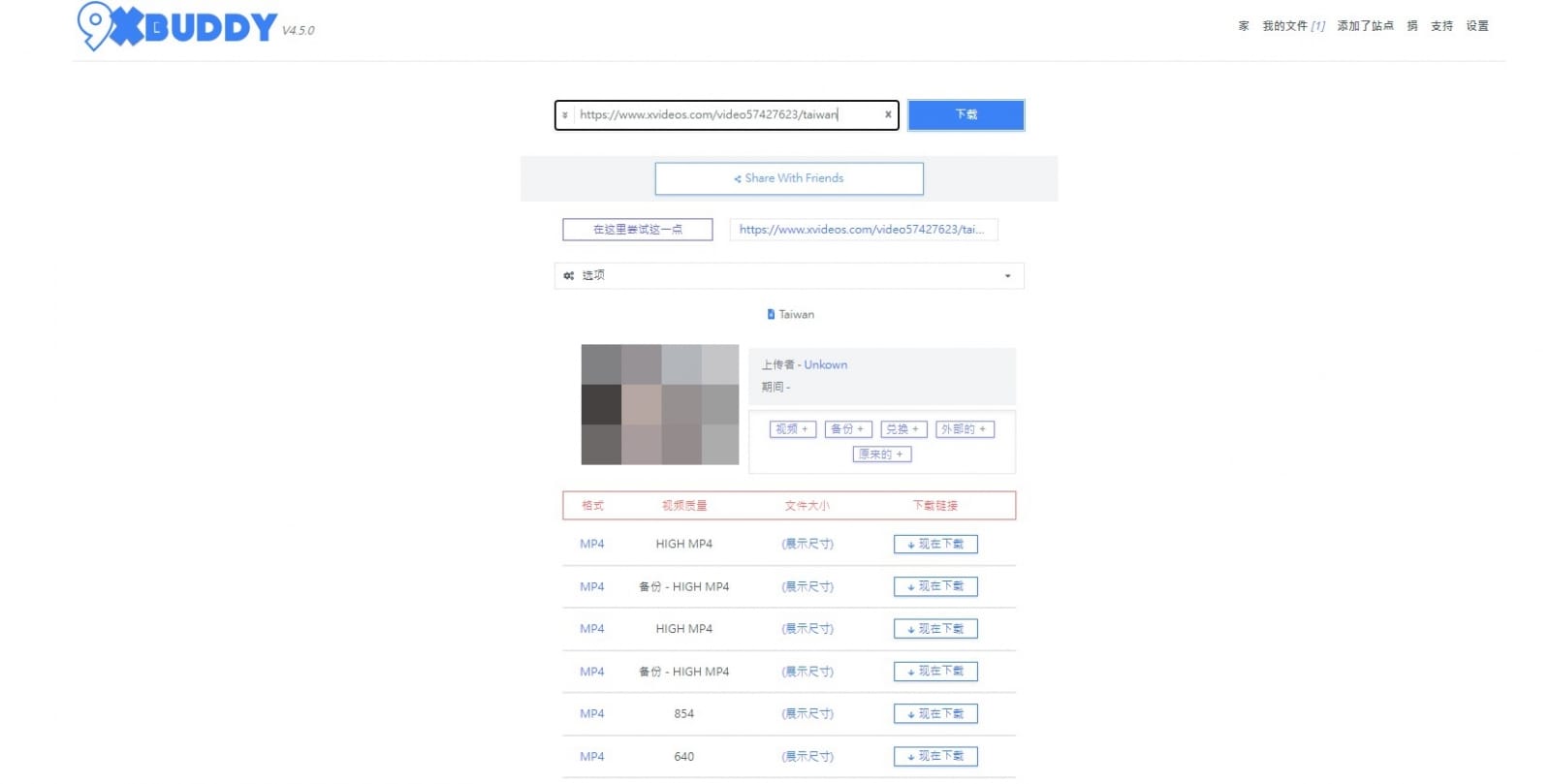Image resolution: width=1551 pixels, height=784 pixels.
Task: Click the MP4 format label in the 854 row
Action: [x=591, y=714]
